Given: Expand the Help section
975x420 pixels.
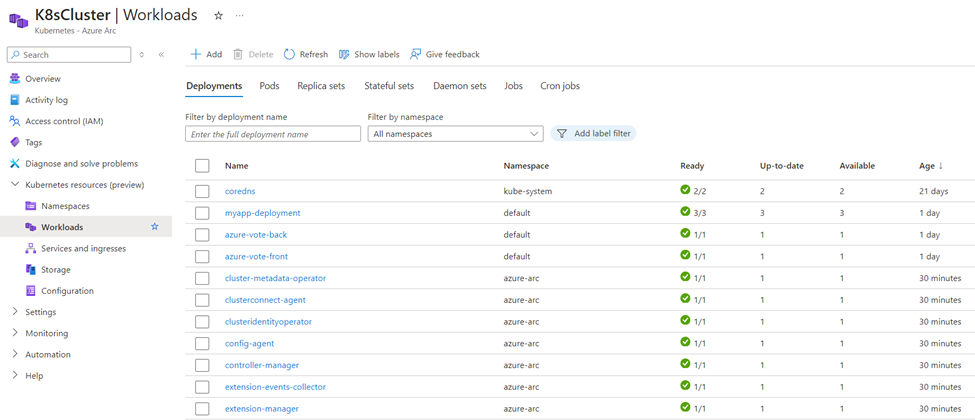Looking at the screenshot, I should point(15,375).
